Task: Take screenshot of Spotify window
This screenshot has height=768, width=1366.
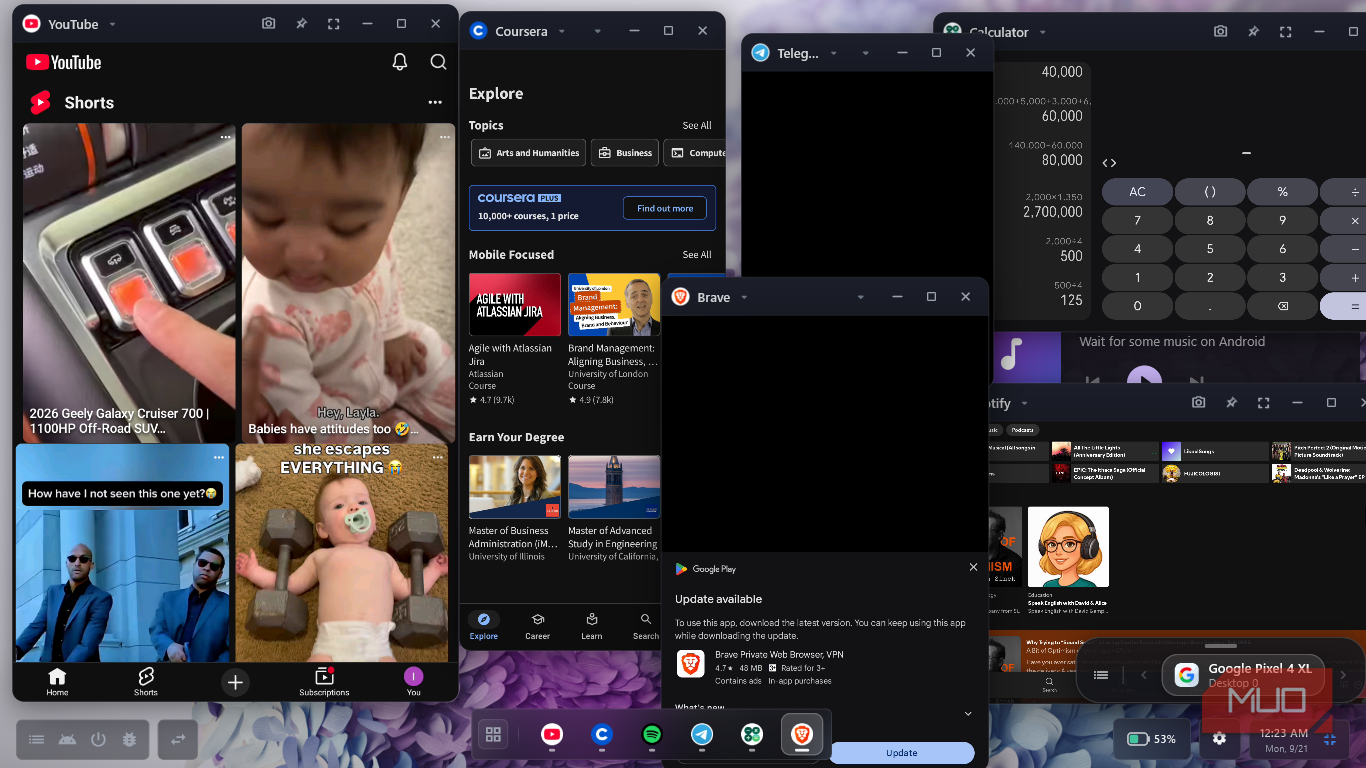Action: coord(1198,403)
